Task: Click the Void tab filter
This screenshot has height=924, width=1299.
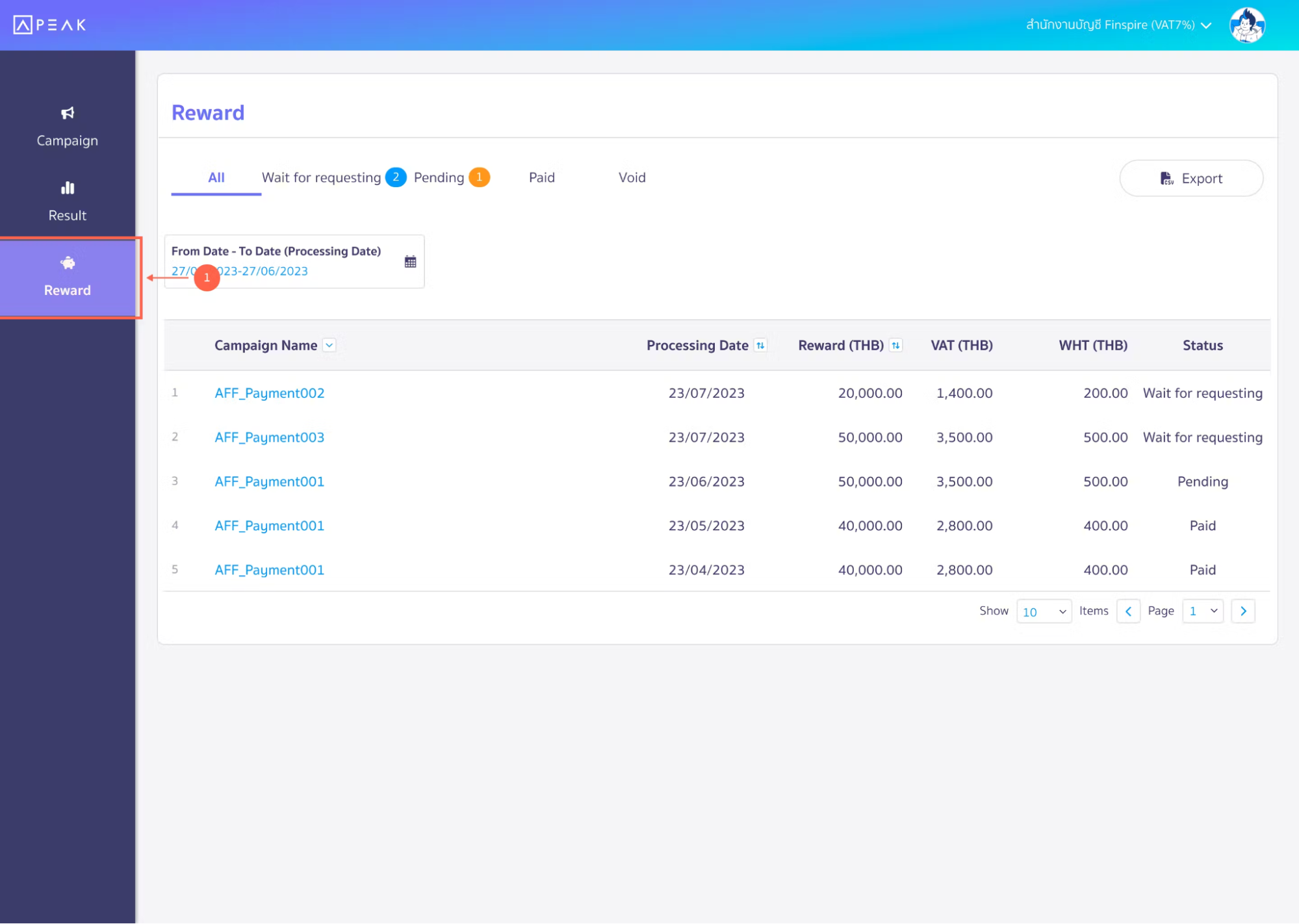Action: (631, 177)
